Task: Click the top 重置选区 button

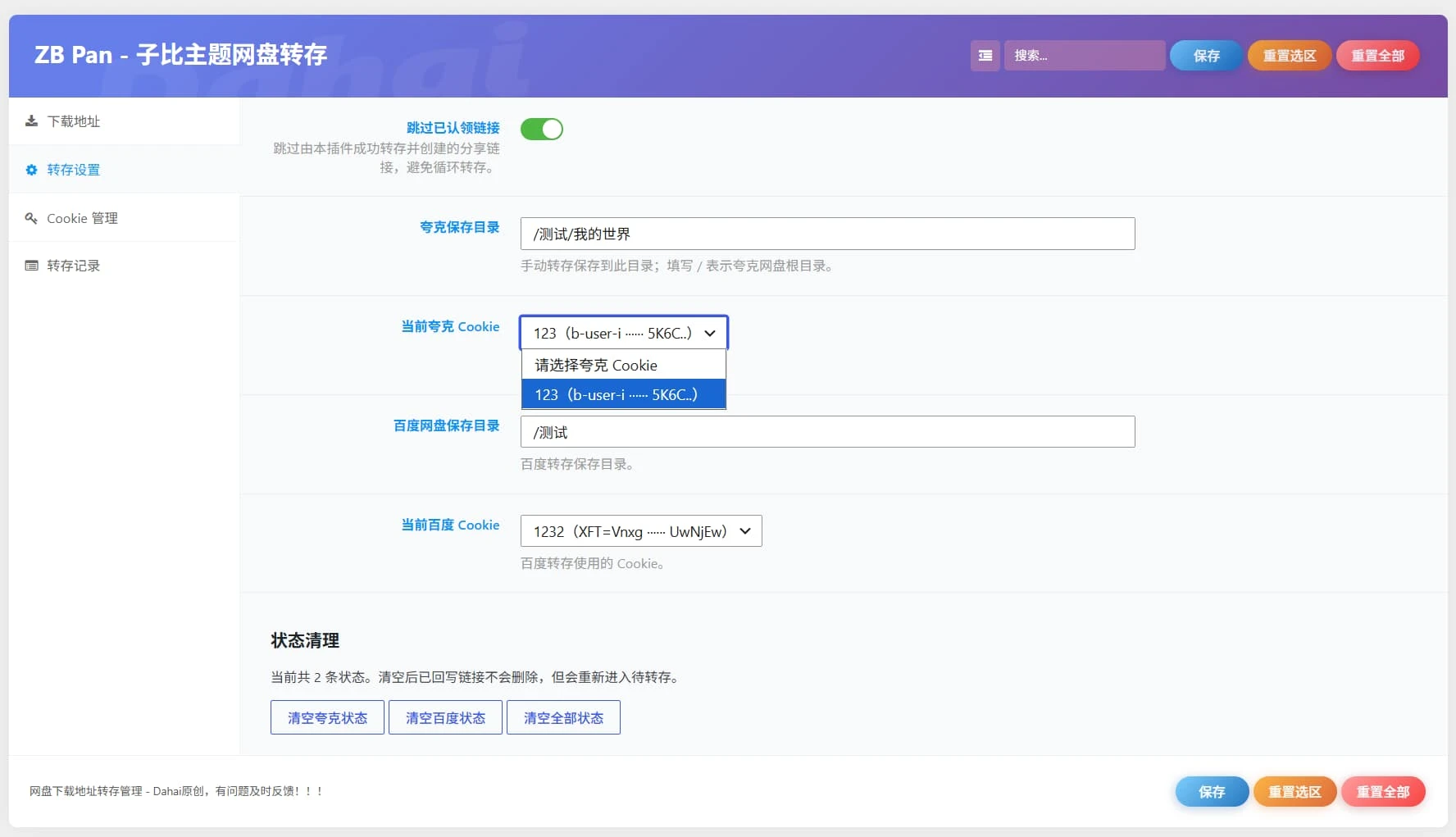Action: click(1290, 56)
